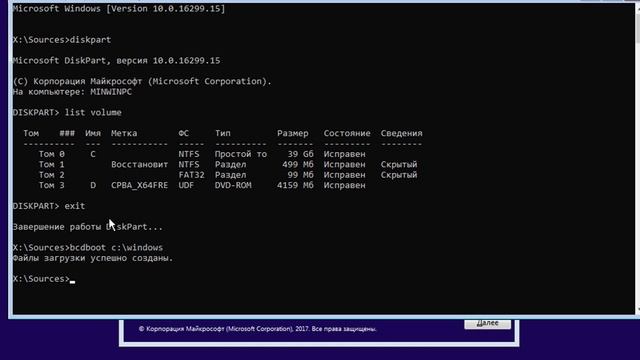This screenshot has width=640, height=360.
Task: Click the 'Том 3' row label
Action: coord(51,185)
